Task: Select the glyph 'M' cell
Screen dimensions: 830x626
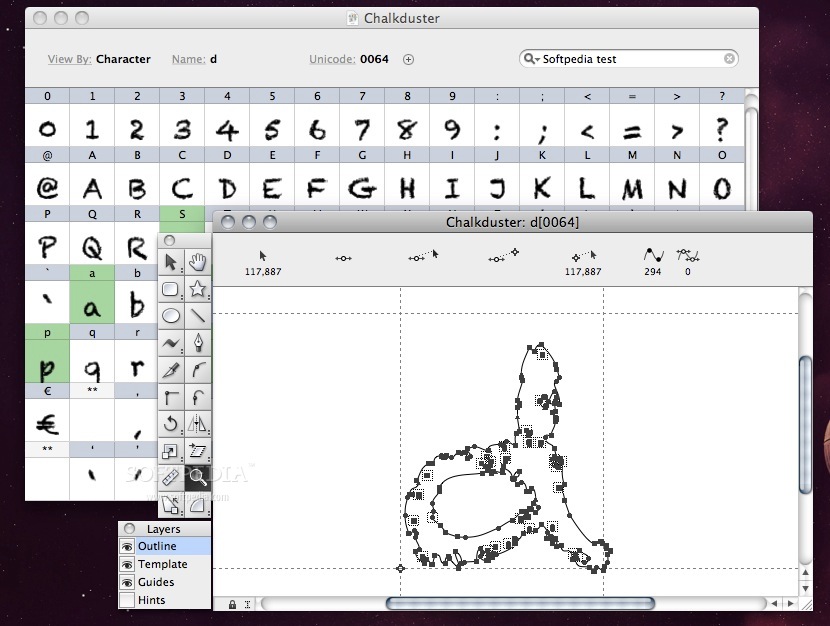Action: tap(632, 183)
